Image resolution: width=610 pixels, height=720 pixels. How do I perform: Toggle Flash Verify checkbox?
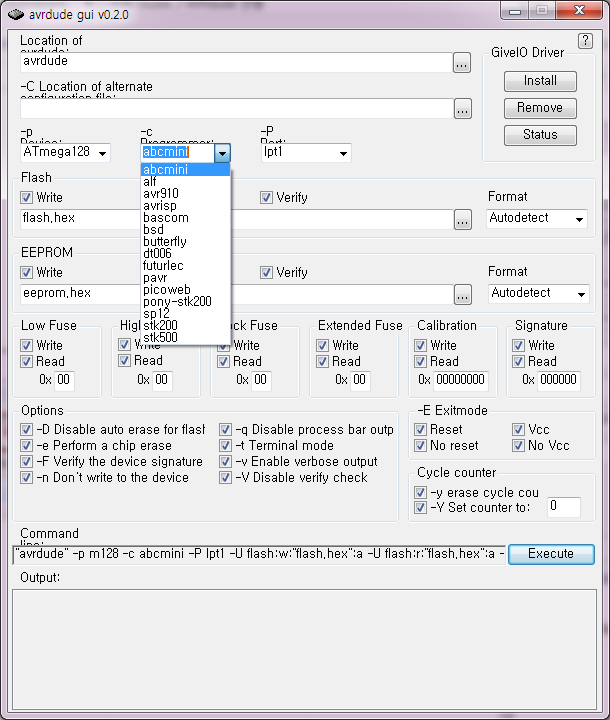pyautogui.click(x=266, y=198)
